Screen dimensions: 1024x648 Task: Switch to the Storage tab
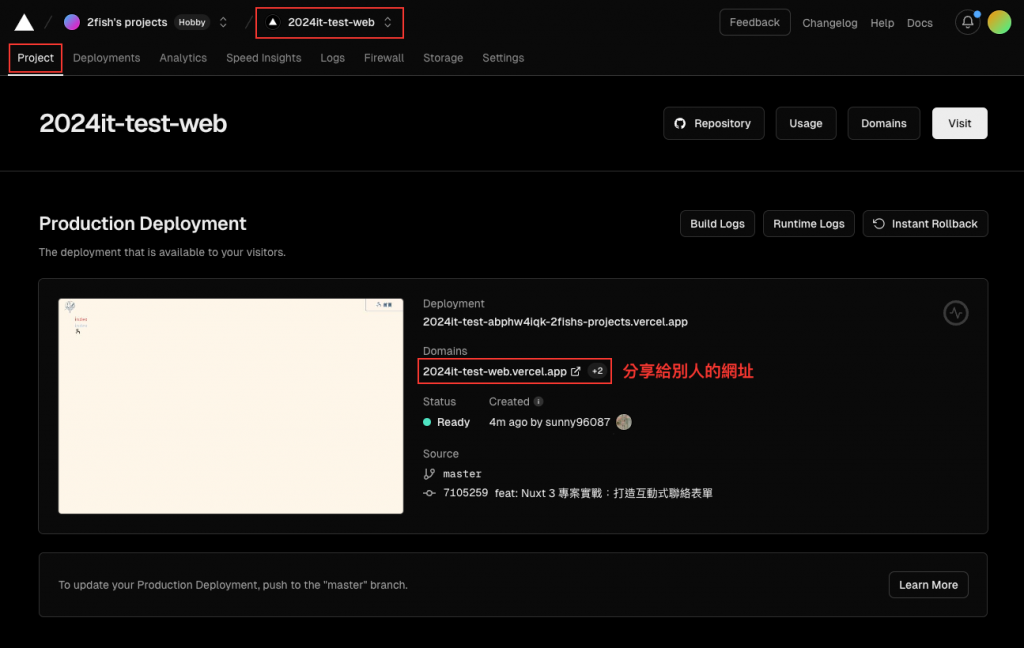coord(443,58)
